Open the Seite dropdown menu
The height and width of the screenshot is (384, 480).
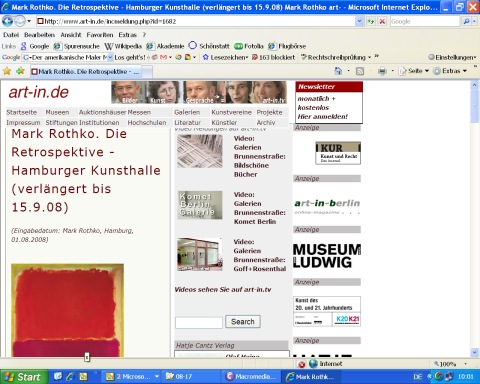point(414,71)
